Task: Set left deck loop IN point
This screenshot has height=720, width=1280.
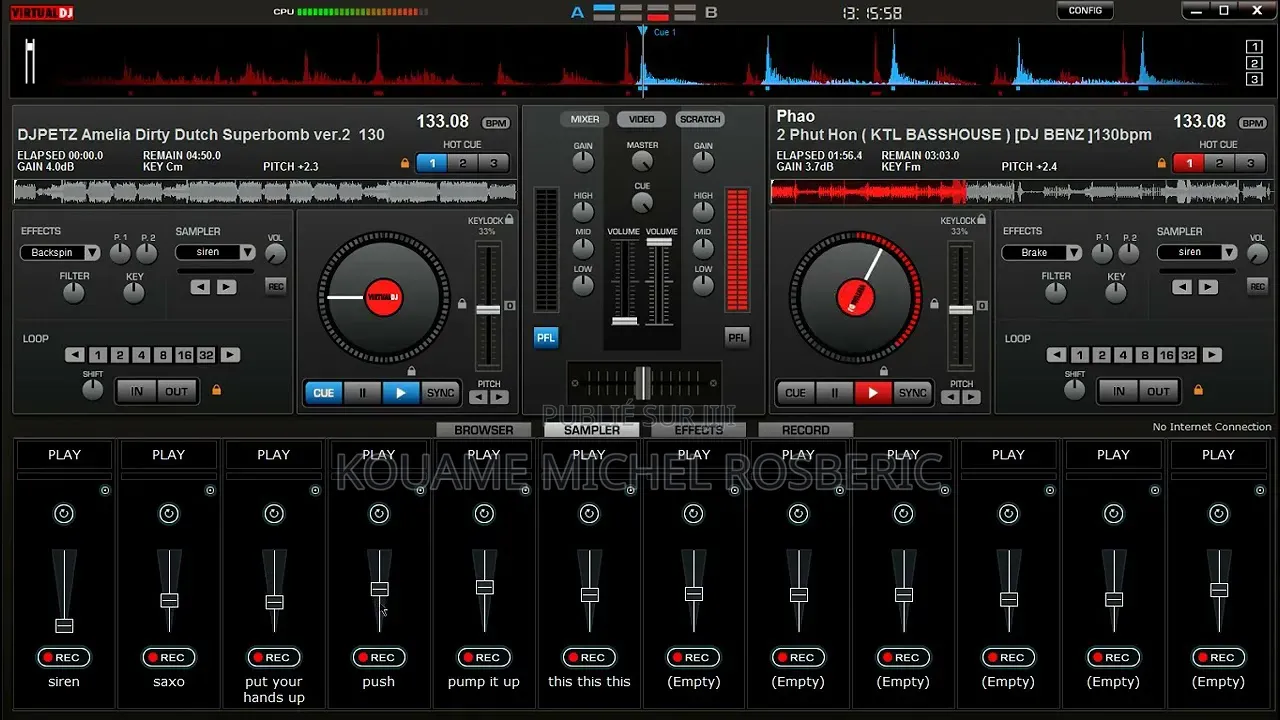Action: point(137,391)
